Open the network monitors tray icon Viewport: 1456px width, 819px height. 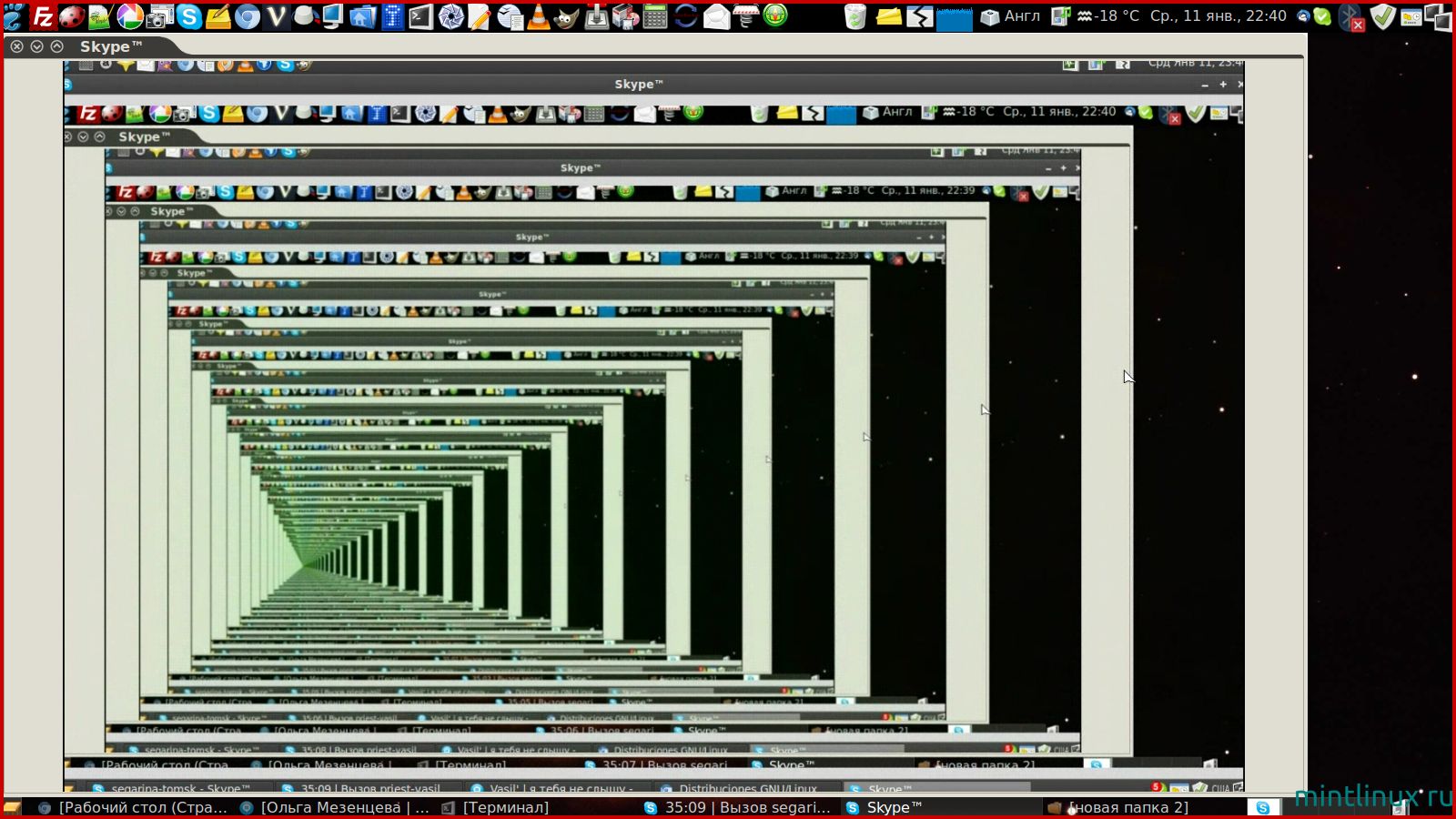tap(1439, 16)
